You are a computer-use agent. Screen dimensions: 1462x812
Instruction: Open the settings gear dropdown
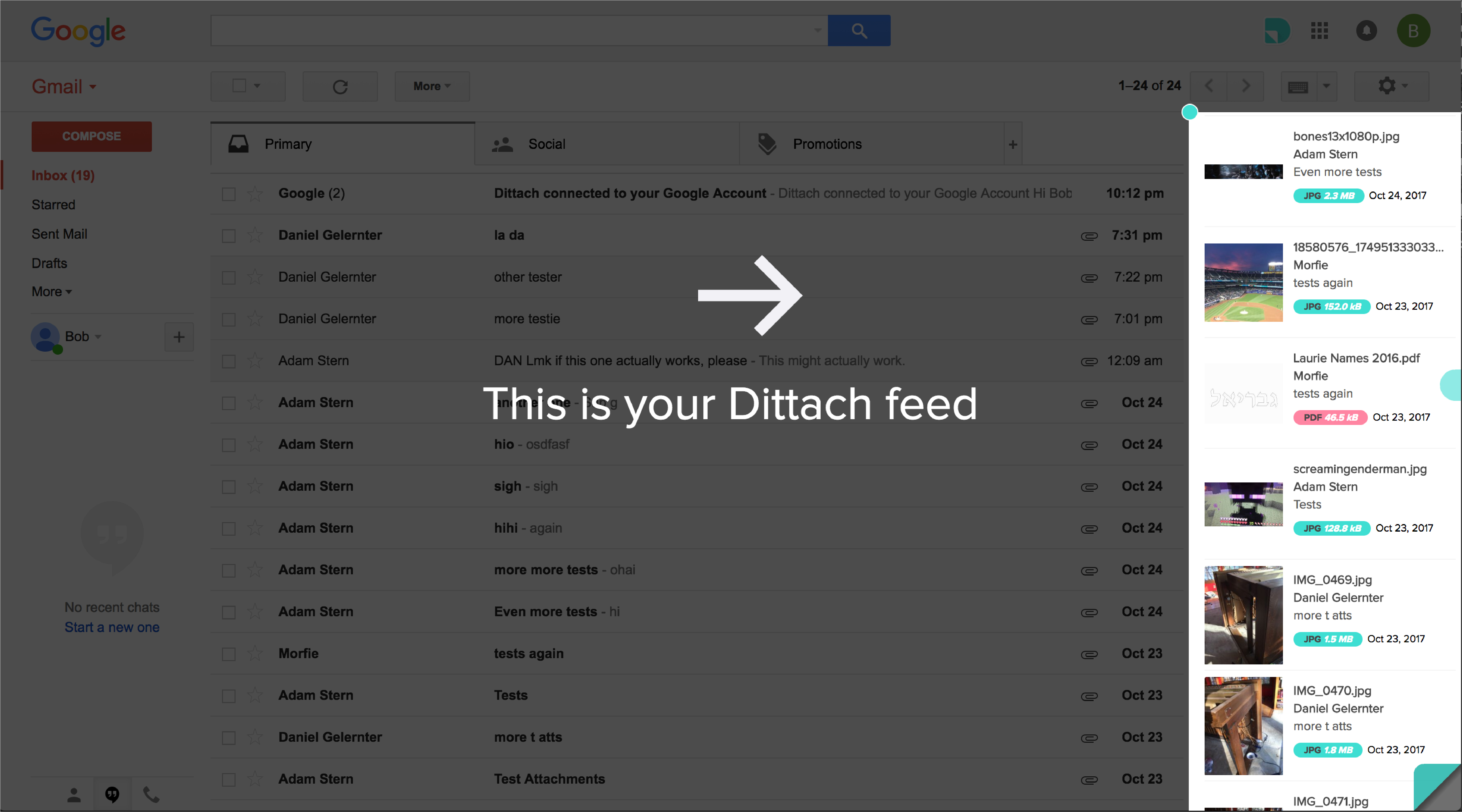pyautogui.click(x=1392, y=86)
